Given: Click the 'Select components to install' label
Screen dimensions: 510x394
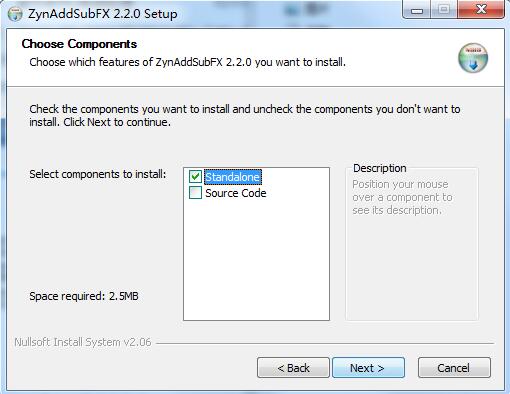Looking at the screenshot, I should pos(98,174).
